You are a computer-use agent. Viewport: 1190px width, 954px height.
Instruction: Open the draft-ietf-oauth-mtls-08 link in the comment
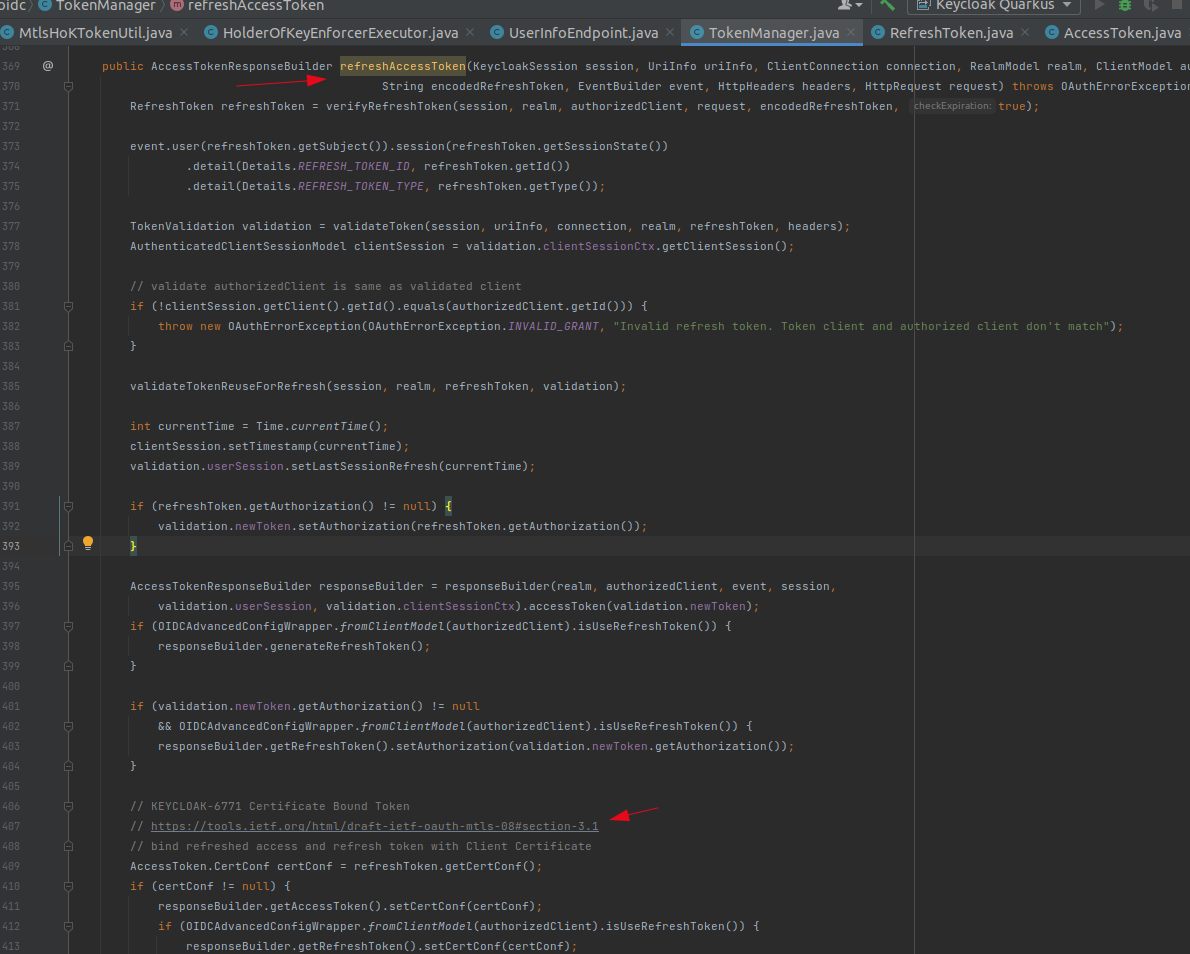(x=374, y=826)
